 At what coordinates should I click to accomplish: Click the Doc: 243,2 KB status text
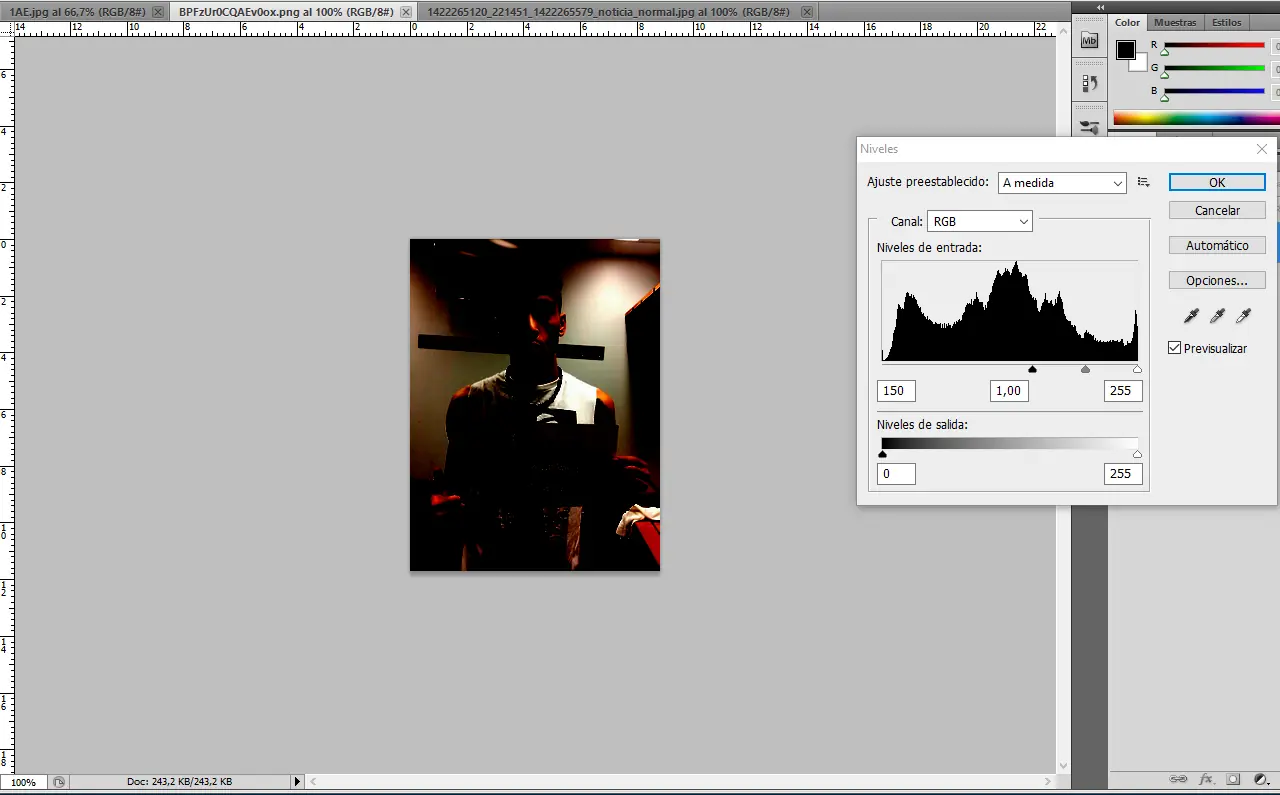(x=180, y=782)
